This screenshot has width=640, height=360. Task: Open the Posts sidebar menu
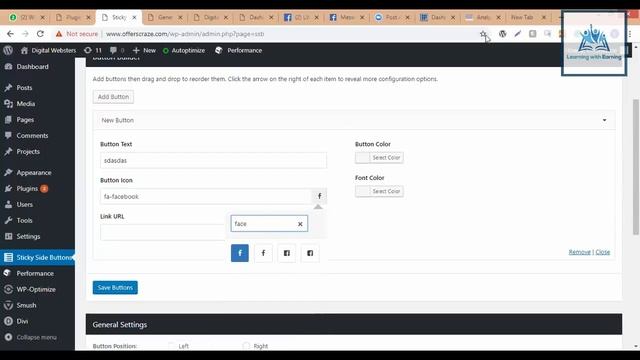point(24,88)
